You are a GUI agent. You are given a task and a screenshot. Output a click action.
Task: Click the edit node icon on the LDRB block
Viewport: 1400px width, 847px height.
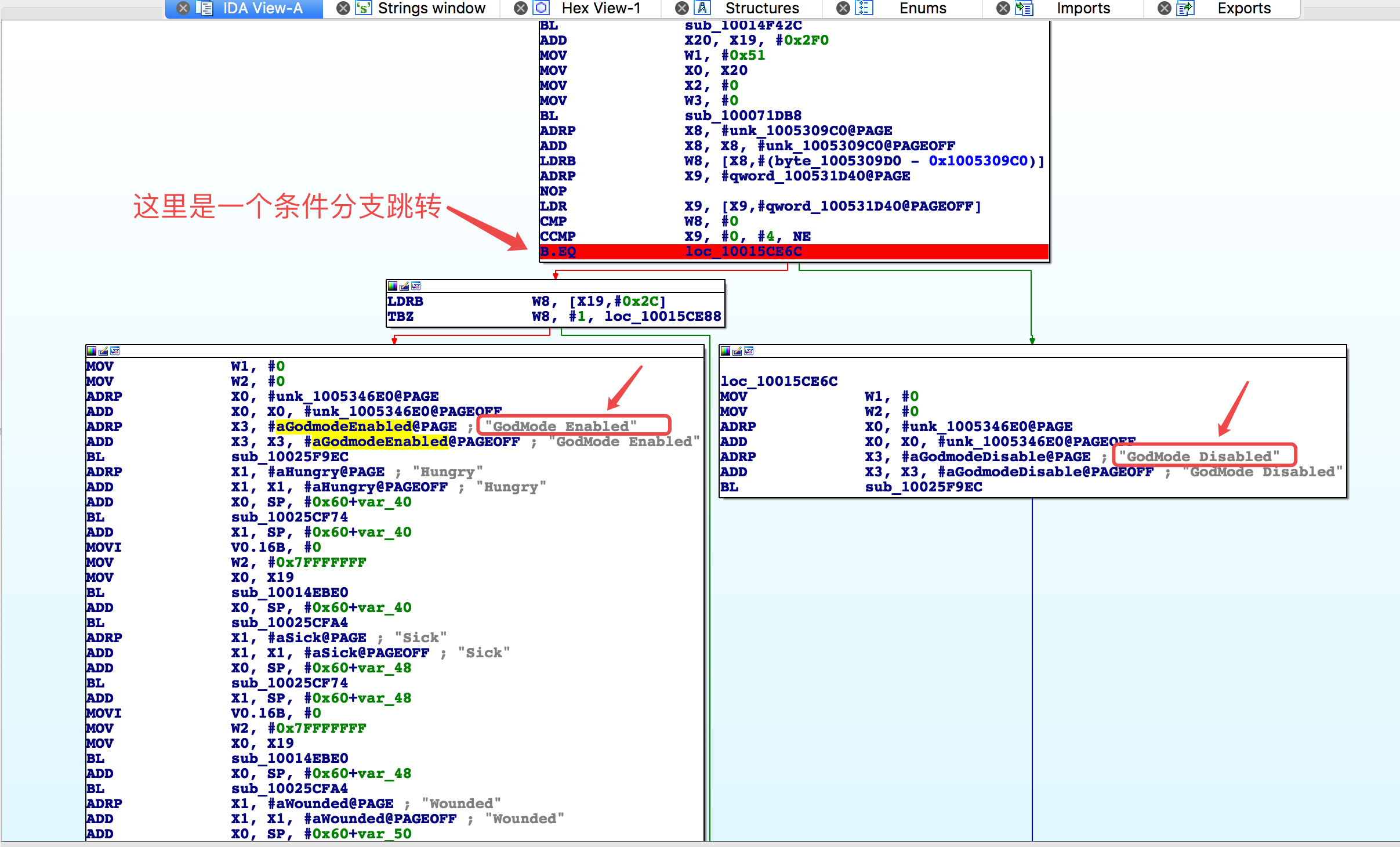pos(404,286)
